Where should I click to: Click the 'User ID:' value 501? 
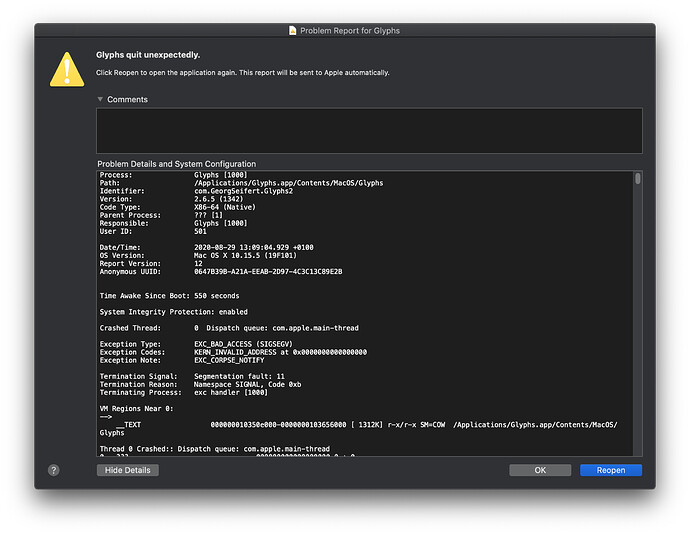(x=200, y=231)
